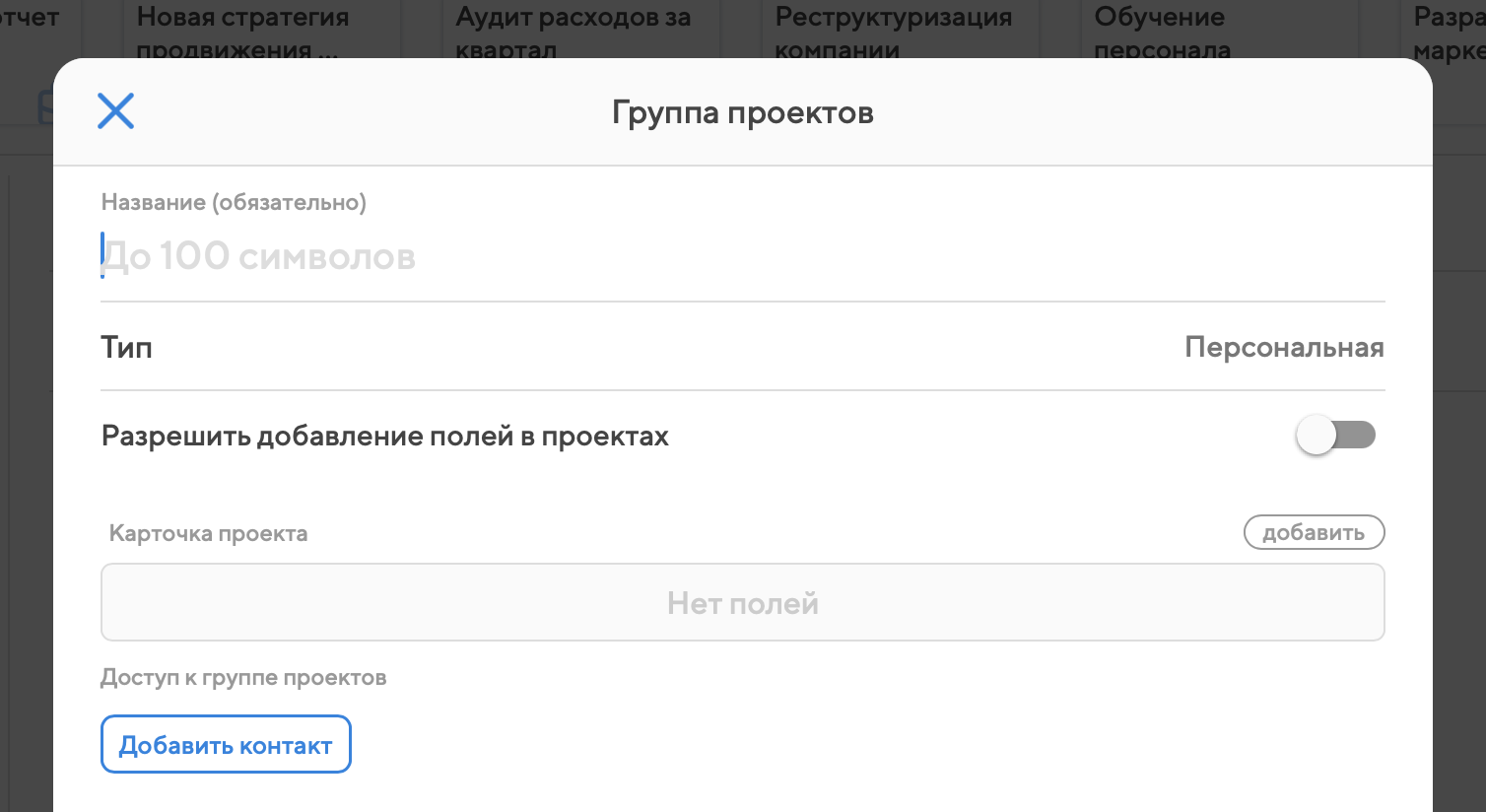This screenshot has width=1486, height=812.
Task: Click the Группа проектов dialog title
Action: coord(742,112)
